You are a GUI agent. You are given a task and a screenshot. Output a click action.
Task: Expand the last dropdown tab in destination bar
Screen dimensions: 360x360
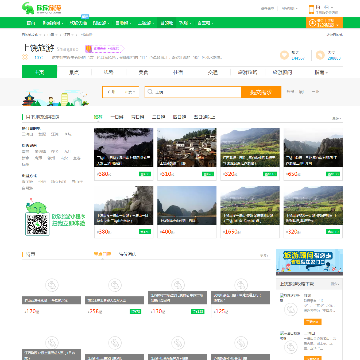pos(321,72)
